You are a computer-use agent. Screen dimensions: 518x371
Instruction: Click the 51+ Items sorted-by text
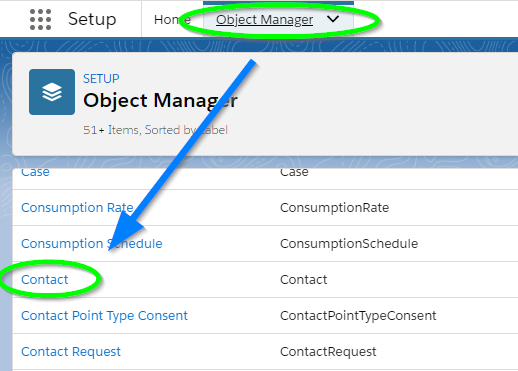tap(155, 130)
